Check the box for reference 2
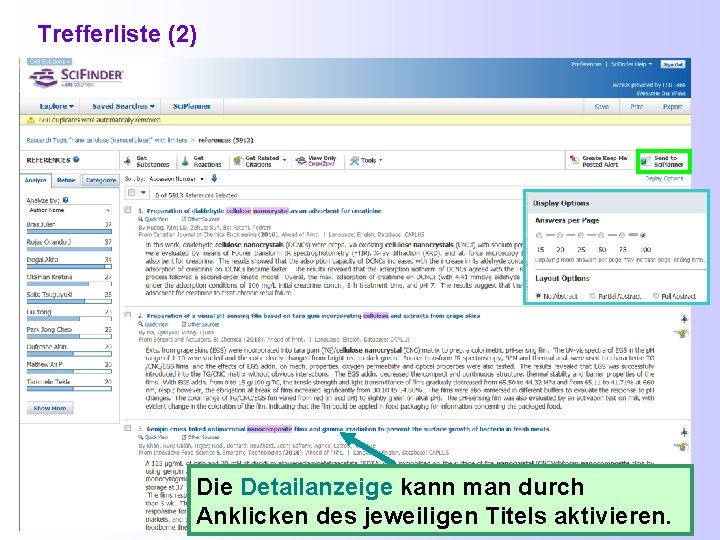720x540 pixels. (x=128, y=315)
